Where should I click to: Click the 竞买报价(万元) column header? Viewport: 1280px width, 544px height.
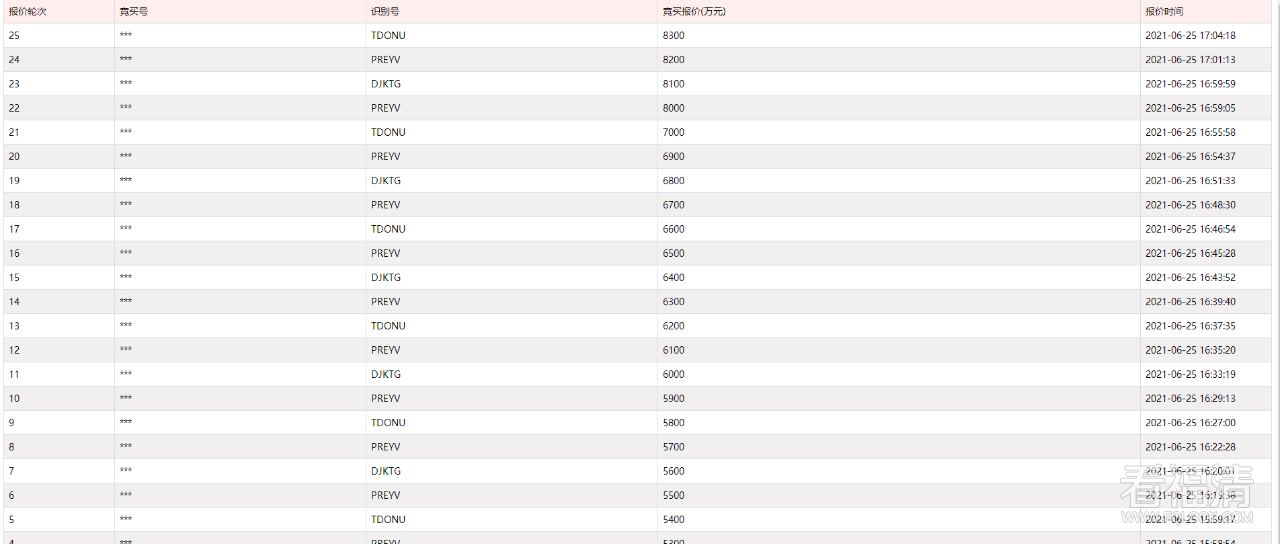(x=694, y=11)
